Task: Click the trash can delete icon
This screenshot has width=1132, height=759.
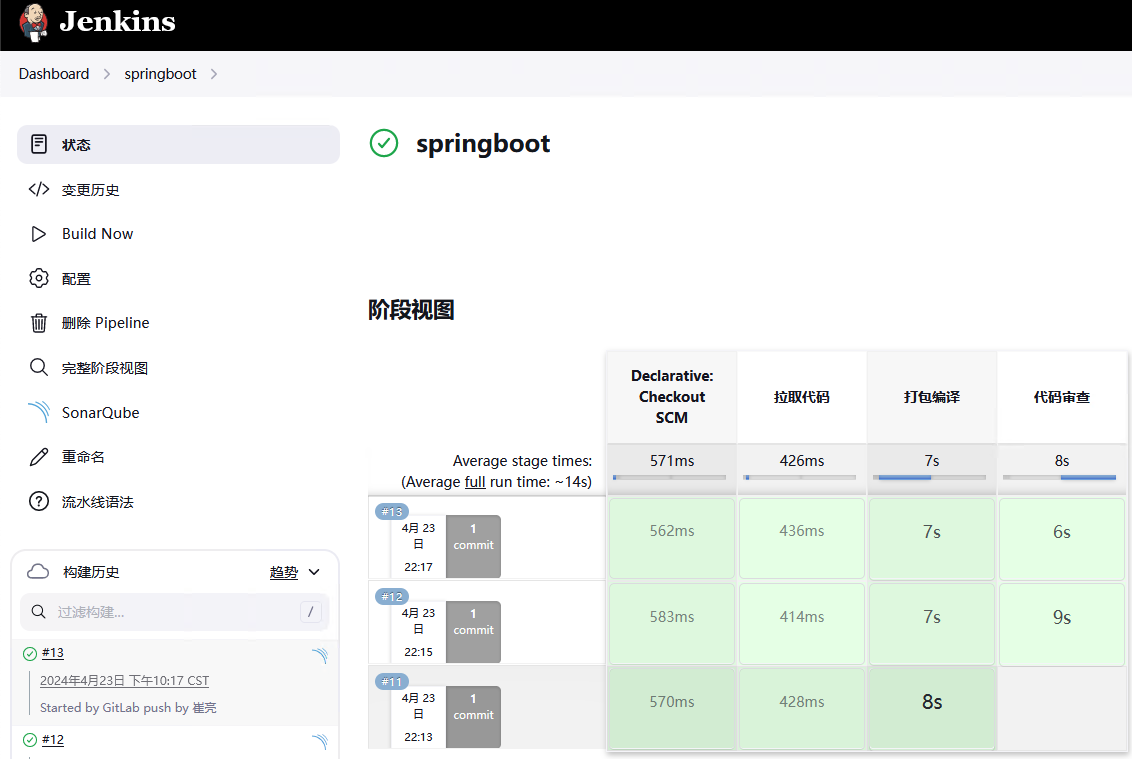Action: [39, 323]
